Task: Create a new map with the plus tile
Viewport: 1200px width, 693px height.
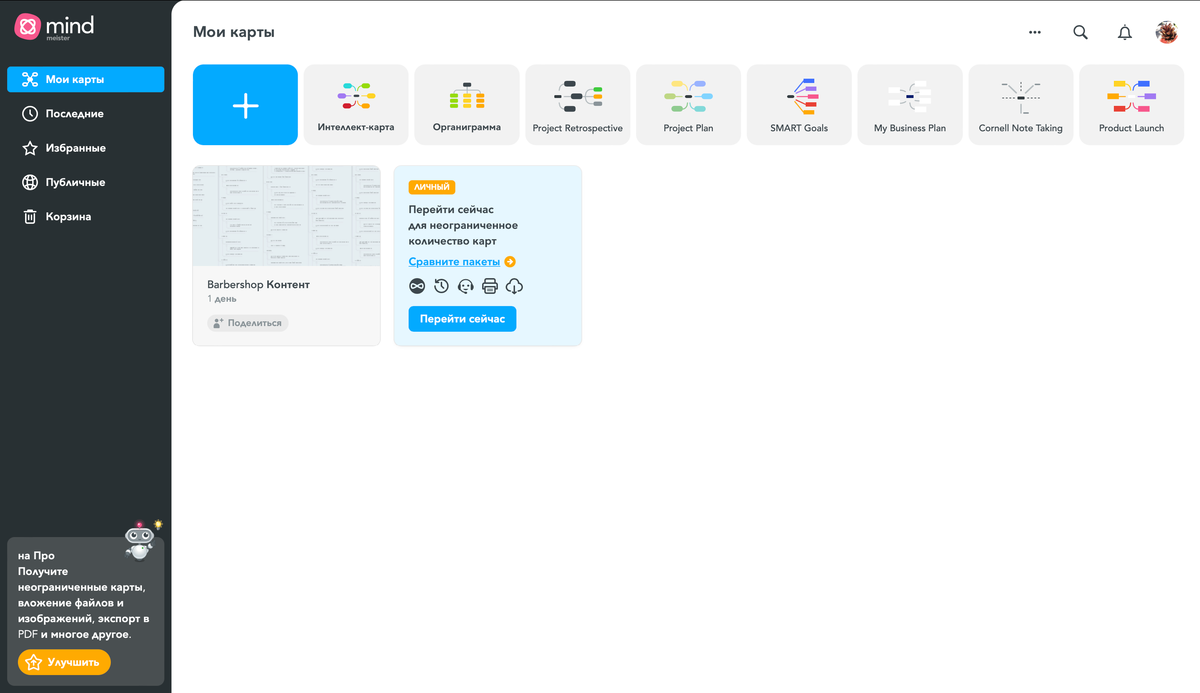Action: click(x=245, y=104)
